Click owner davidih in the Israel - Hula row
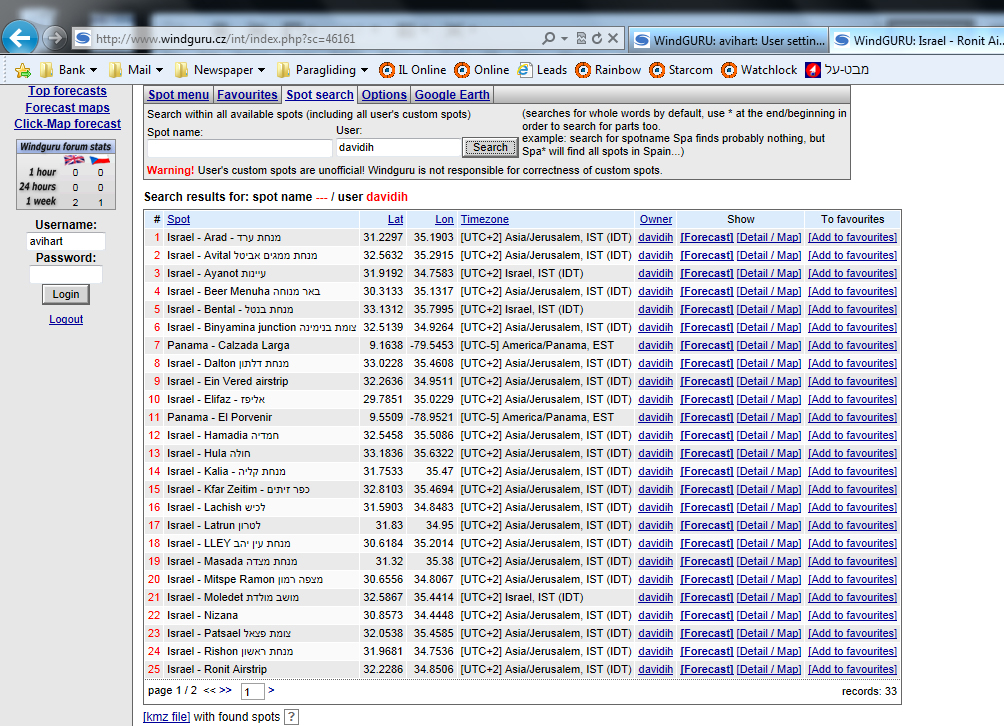The width and height of the screenshot is (1004, 726). pyautogui.click(x=656, y=453)
